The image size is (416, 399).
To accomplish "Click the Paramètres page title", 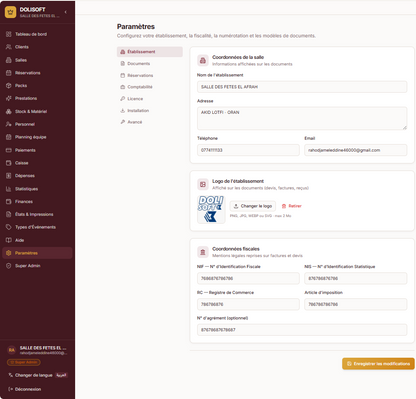I will (x=136, y=27).
